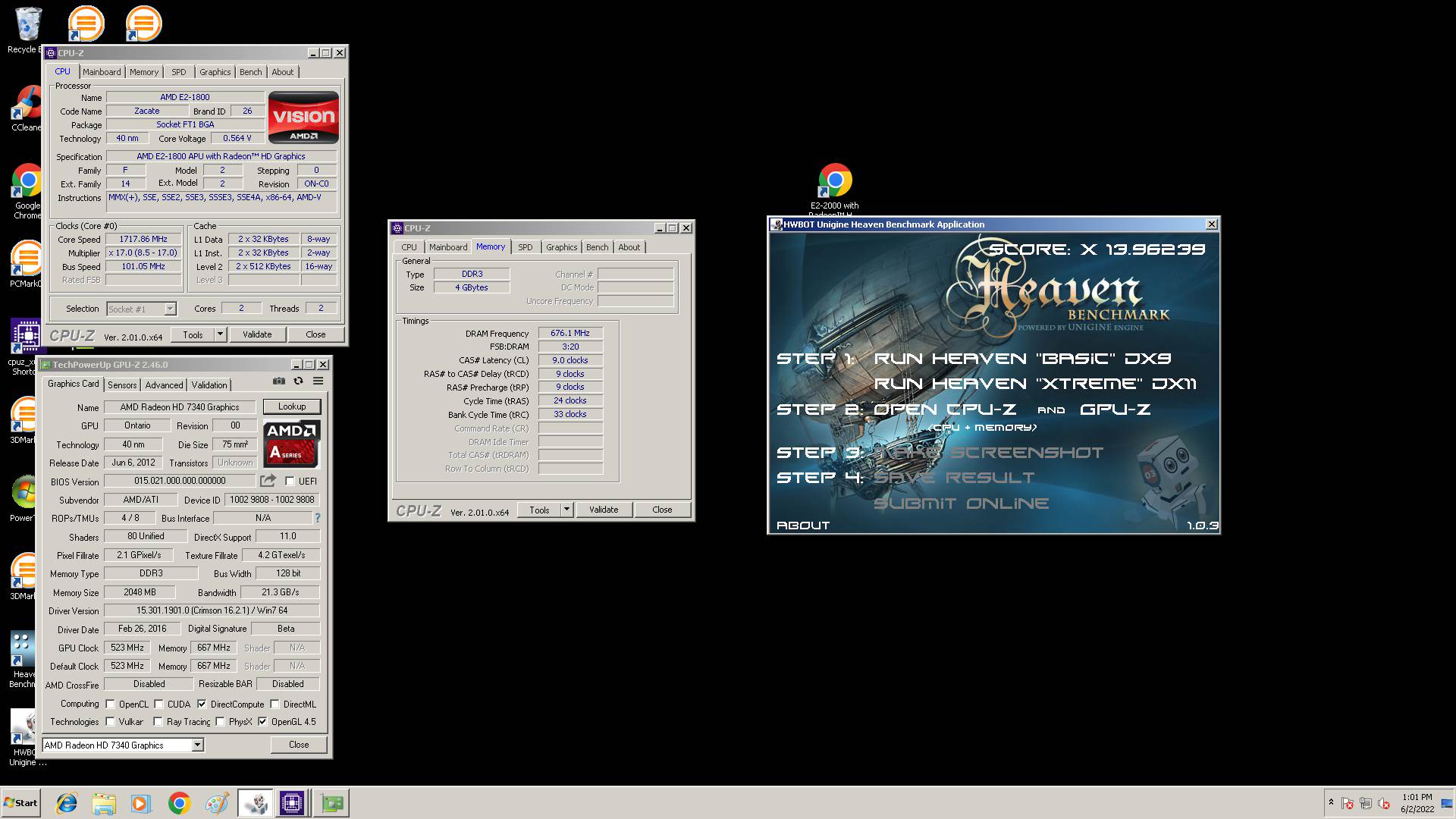Click the AMD Vision logo in CPU-Z
1456x819 pixels.
pos(303,118)
